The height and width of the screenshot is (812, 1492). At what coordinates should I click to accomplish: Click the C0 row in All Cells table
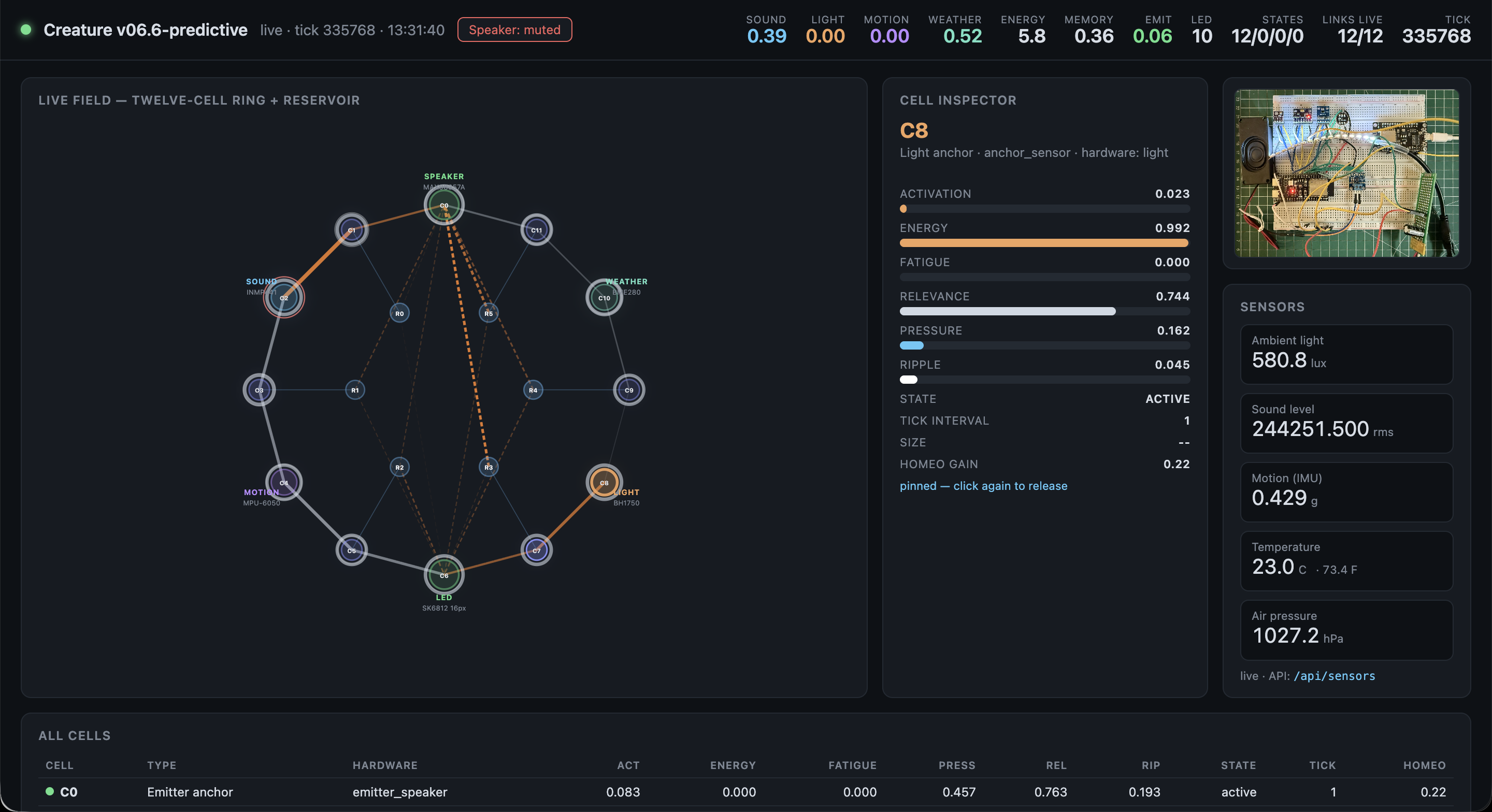[745, 792]
